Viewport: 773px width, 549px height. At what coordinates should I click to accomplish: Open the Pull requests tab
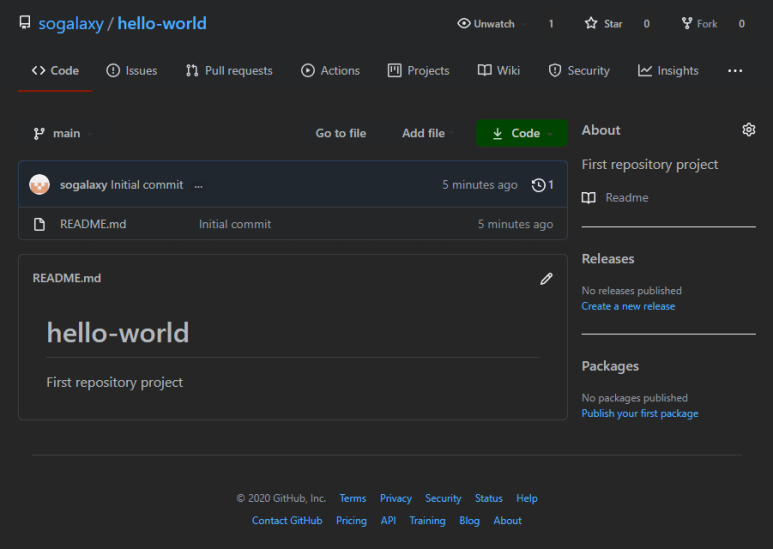tap(229, 70)
